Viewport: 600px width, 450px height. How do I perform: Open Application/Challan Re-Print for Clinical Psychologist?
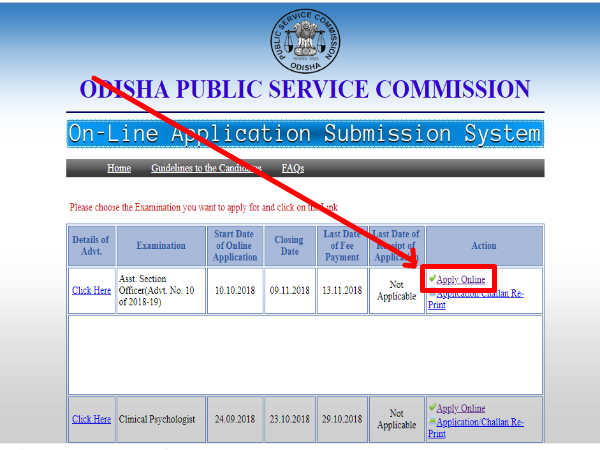(476, 427)
